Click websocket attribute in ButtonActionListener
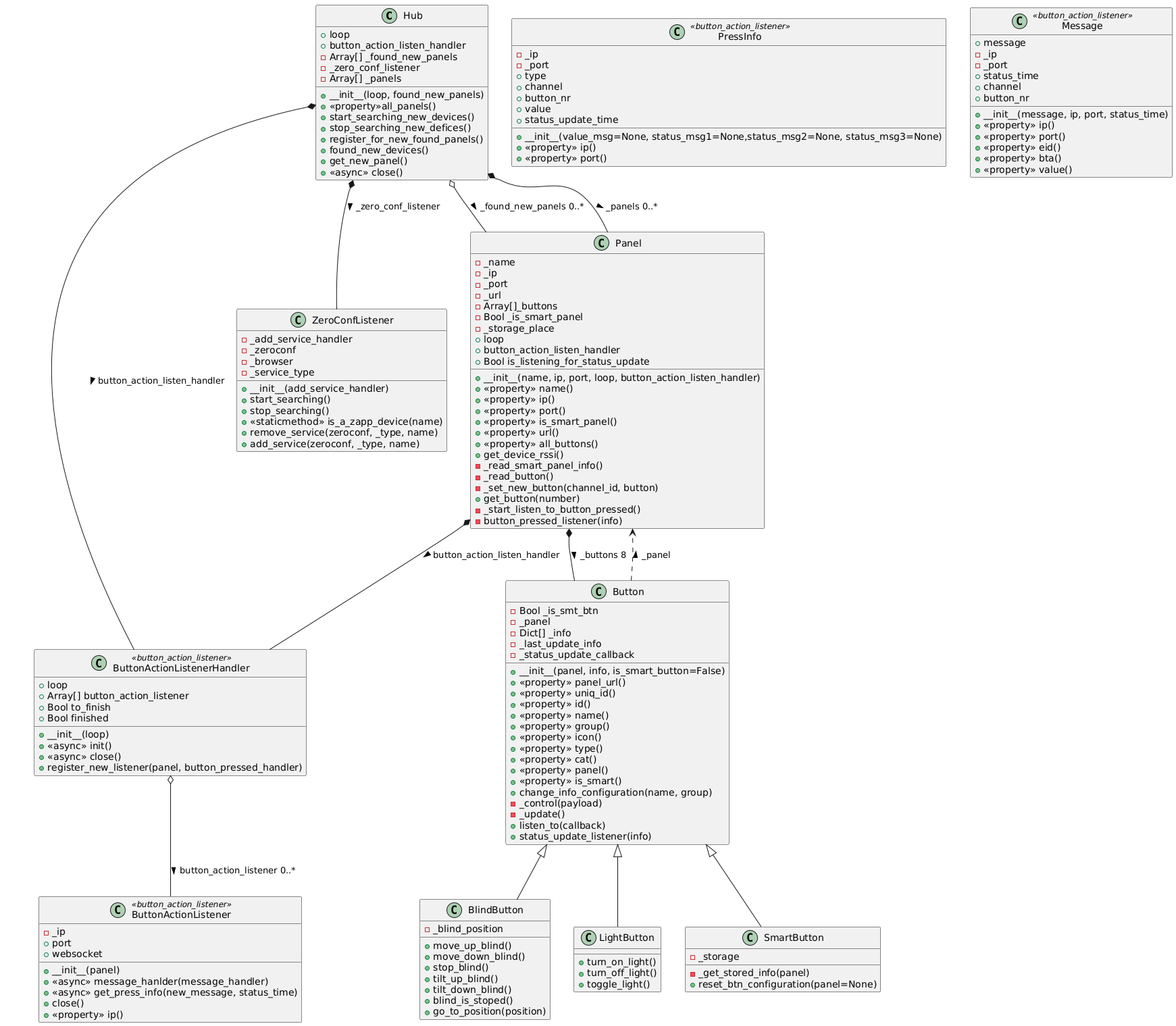Image resolution: width=1176 pixels, height=1026 pixels. click(77, 954)
